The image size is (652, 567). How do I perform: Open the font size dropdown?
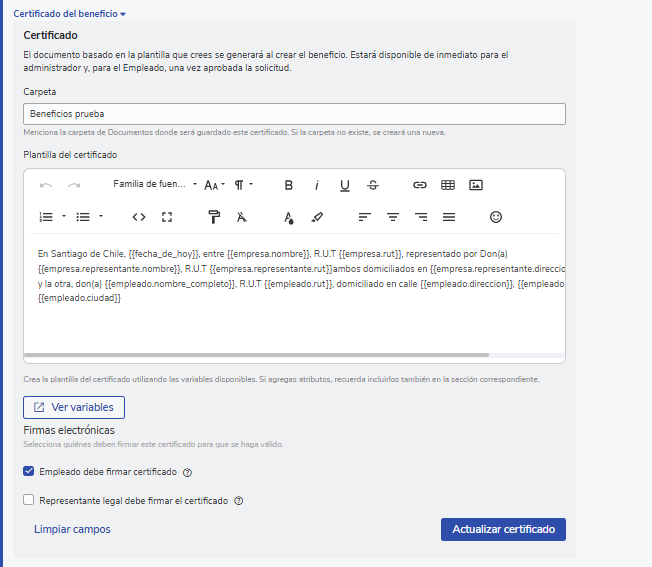click(x=214, y=185)
